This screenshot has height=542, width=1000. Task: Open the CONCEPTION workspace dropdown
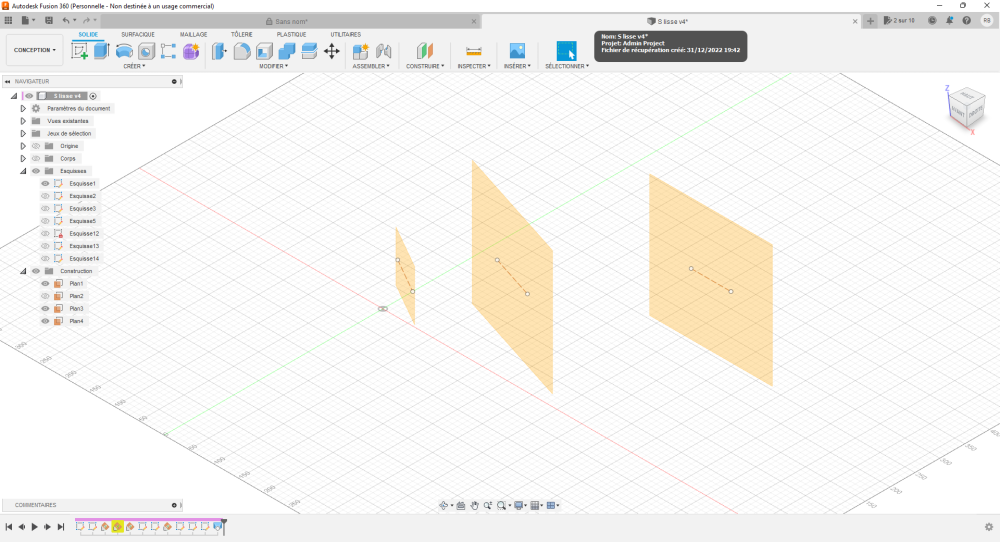click(x=35, y=50)
